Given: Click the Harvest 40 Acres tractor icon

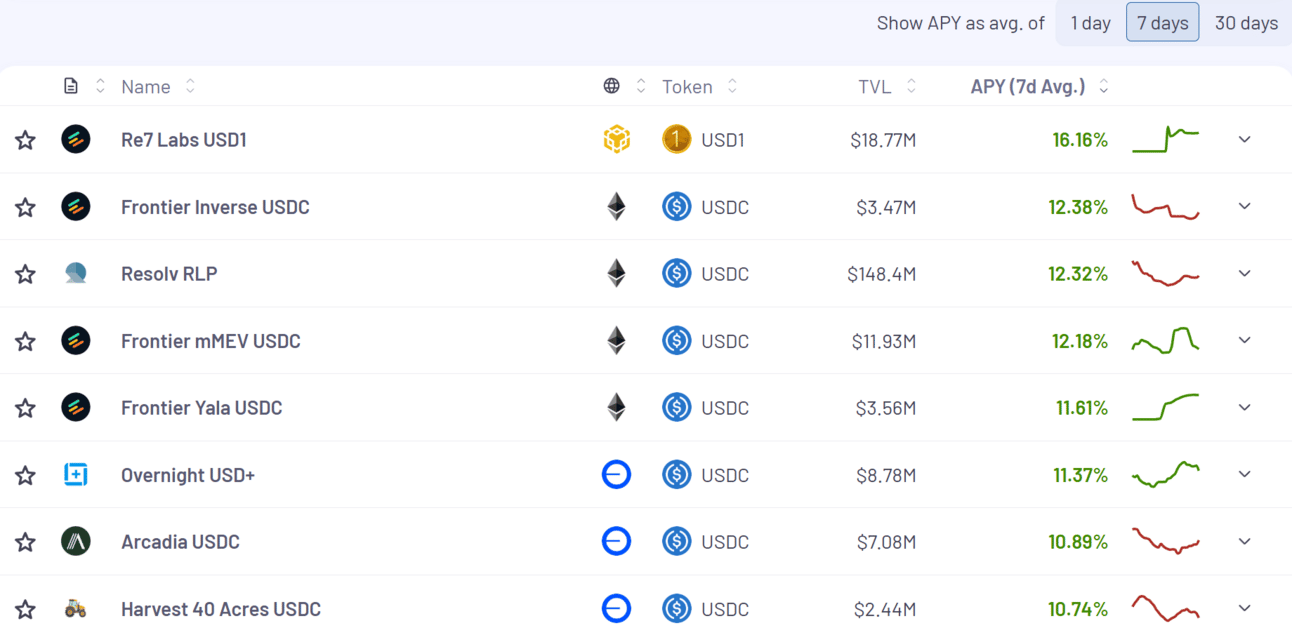Looking at the screenshot, I should point(76,608).
